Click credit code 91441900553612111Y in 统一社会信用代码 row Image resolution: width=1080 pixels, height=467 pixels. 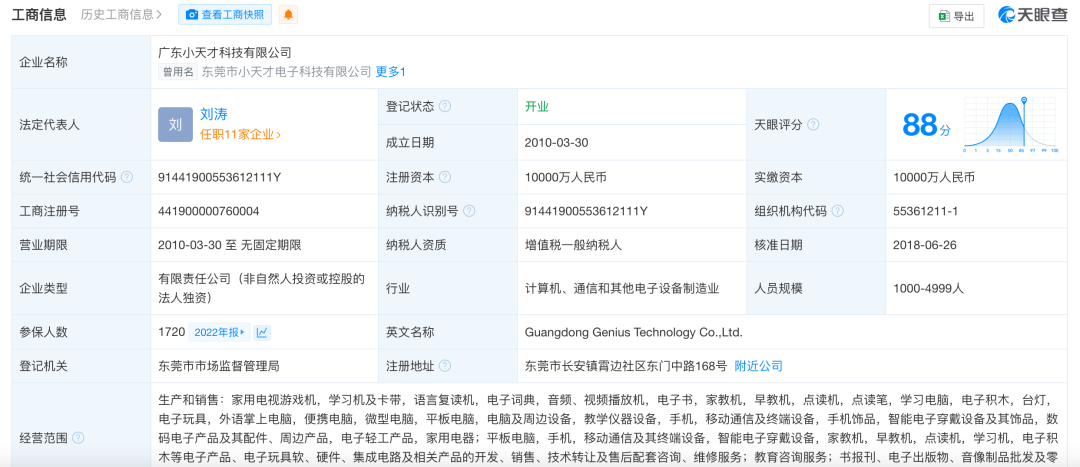[219, 177]
